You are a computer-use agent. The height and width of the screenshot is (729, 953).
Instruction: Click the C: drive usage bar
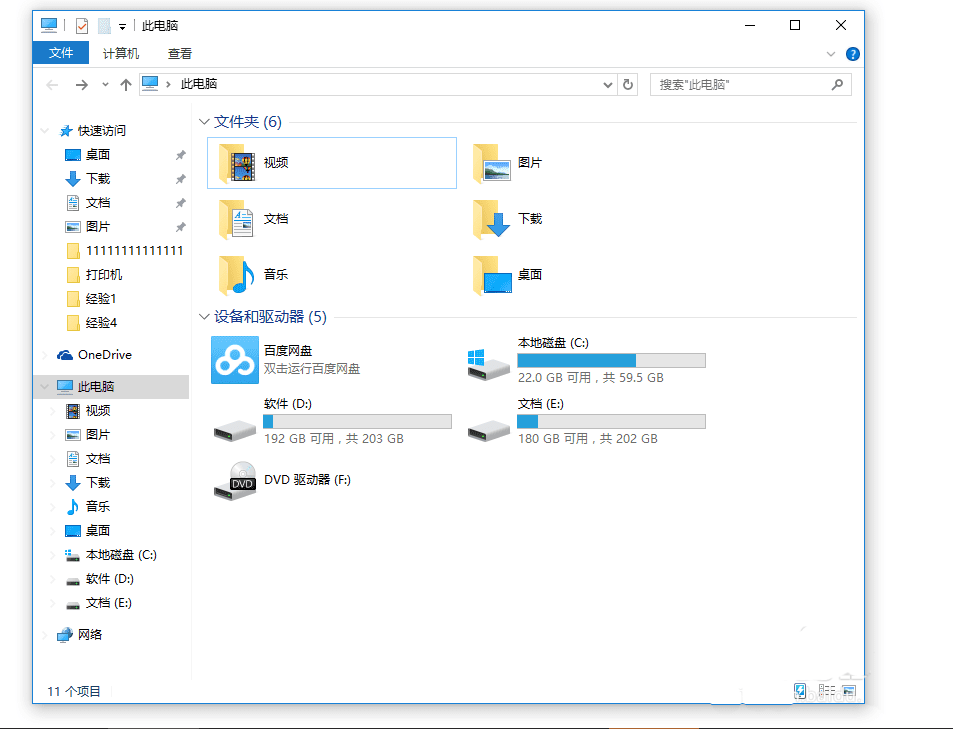611,361
